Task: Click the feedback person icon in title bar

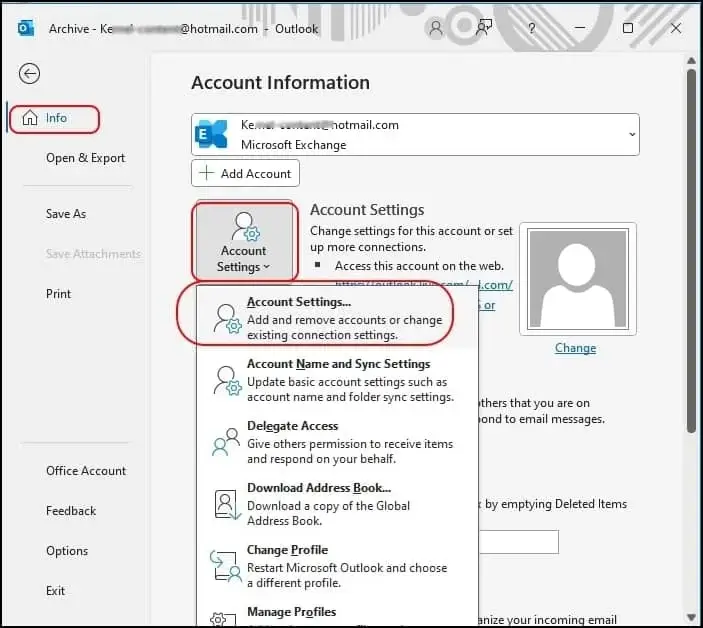Action: coord(484,28)
